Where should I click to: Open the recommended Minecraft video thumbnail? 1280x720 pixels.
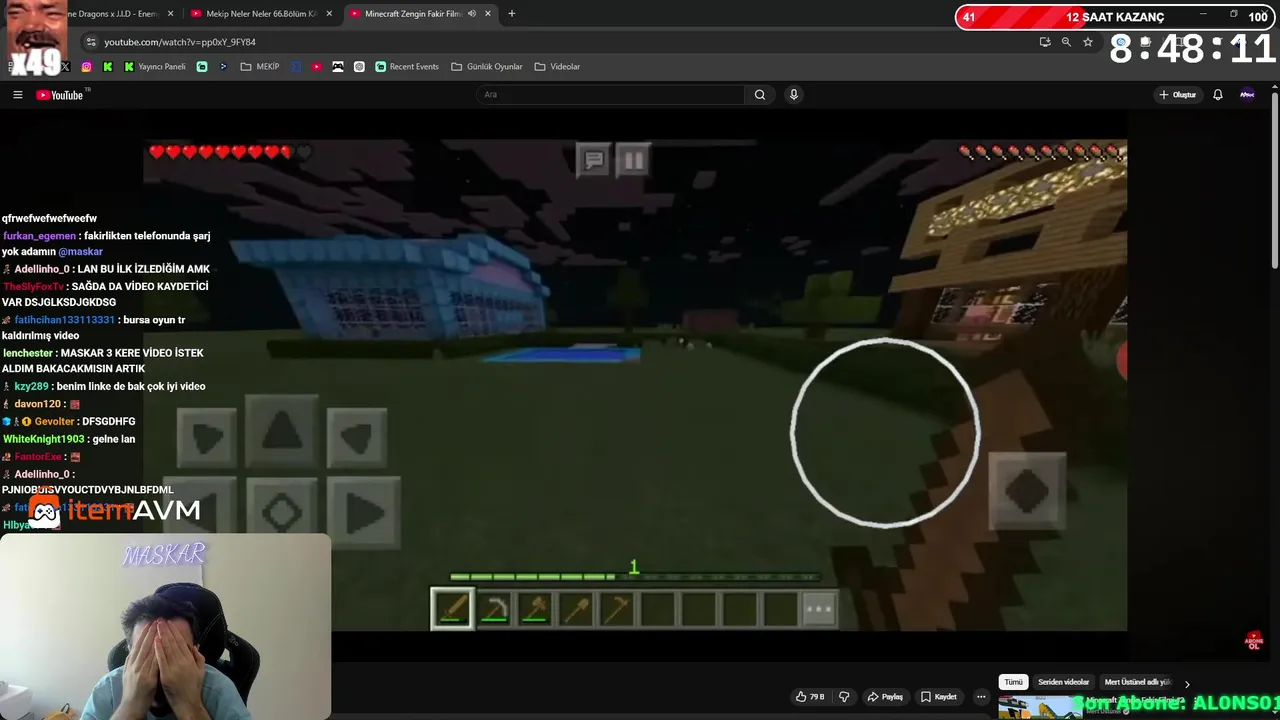click(x=1040, y=707)
